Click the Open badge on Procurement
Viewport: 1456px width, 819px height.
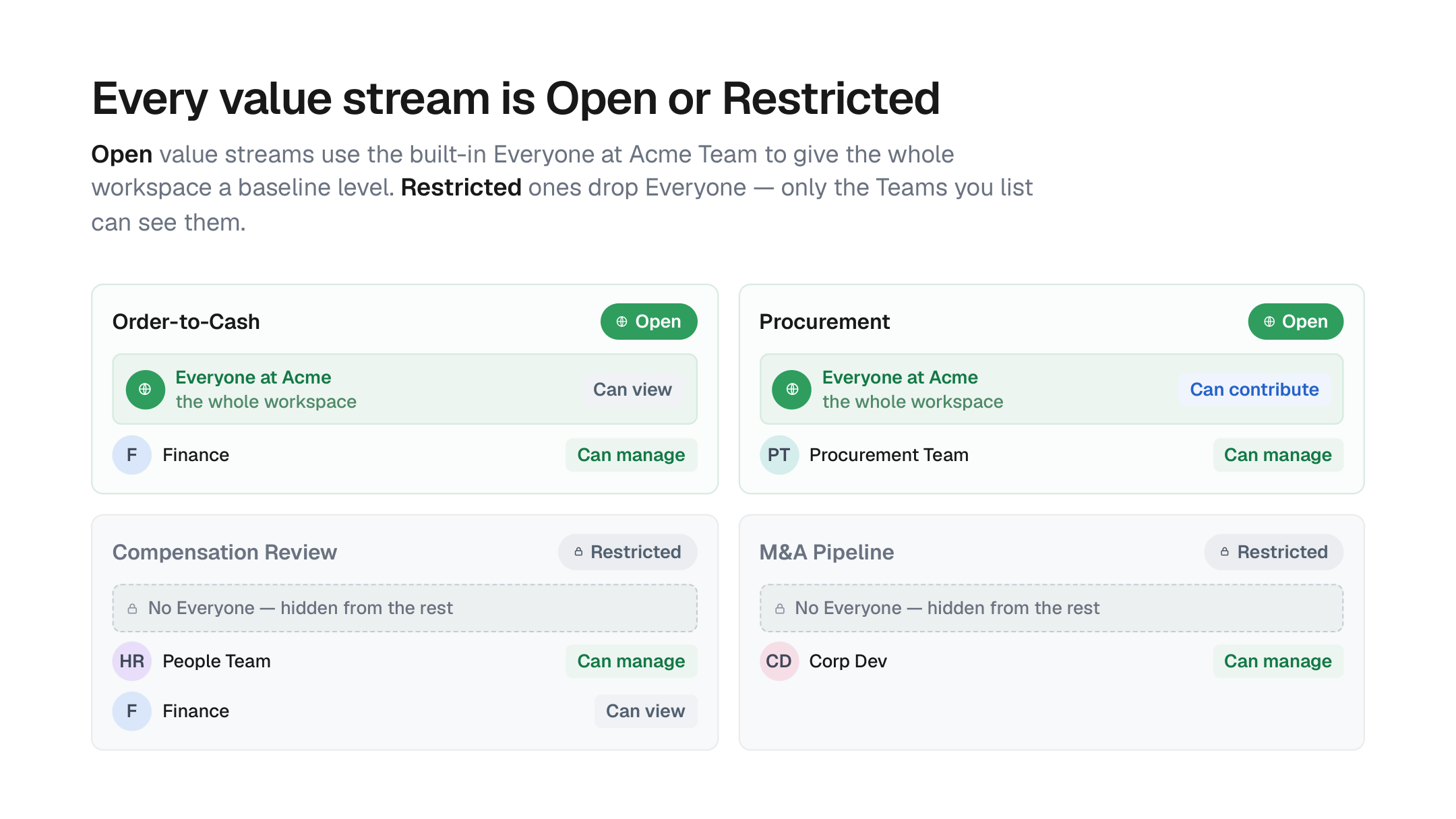pyautogui.click(x=1296, y=322)
